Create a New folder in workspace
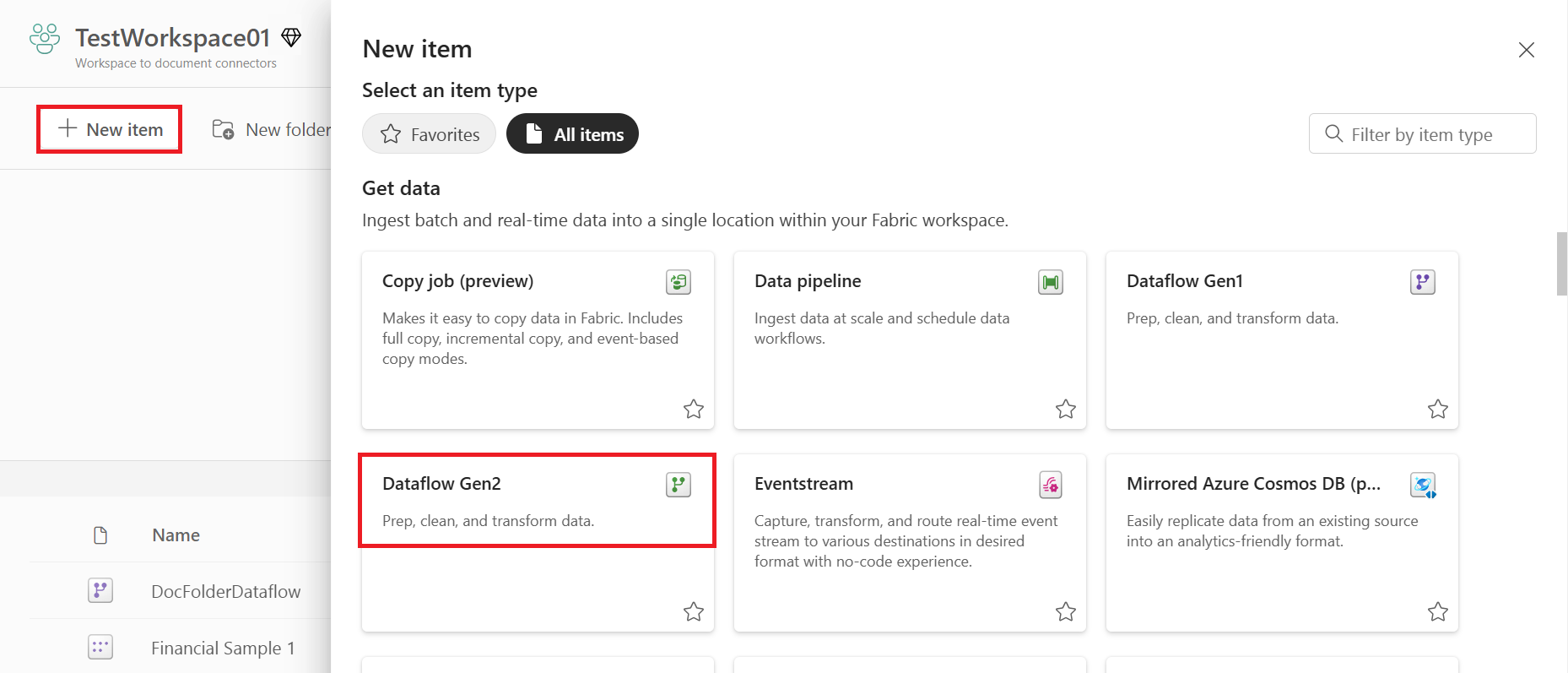The image size is (1568, 673). pos(270,129)
